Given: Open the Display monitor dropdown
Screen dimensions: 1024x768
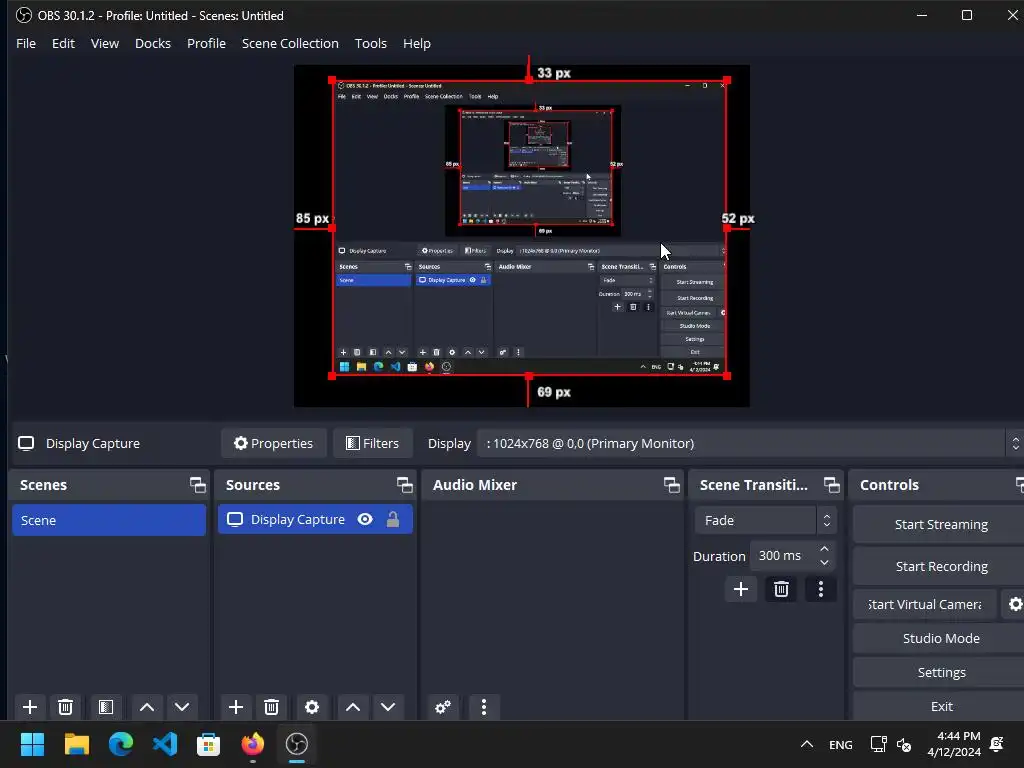Looking at the screenshot, I should coord(750,443).
